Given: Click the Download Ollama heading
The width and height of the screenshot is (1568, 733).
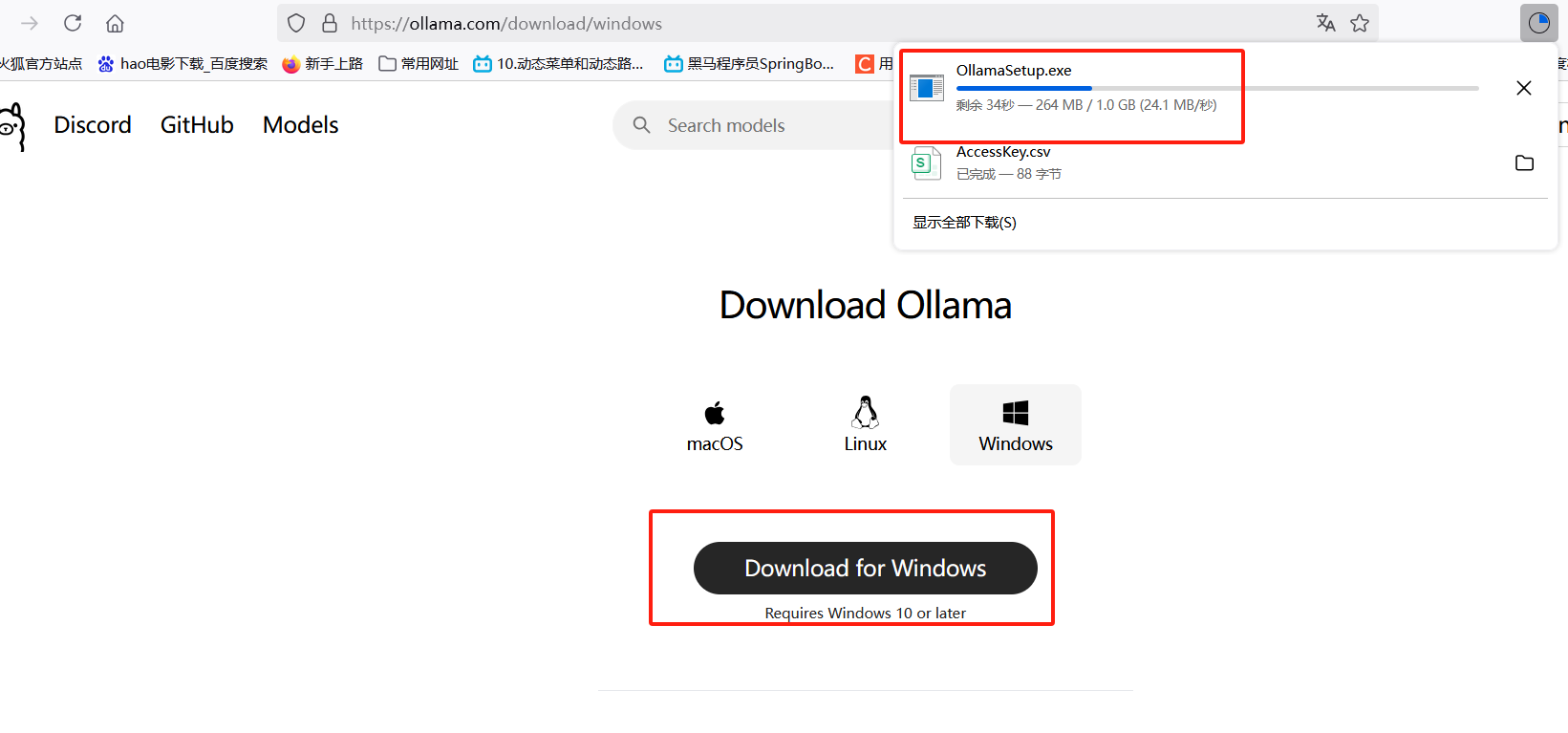Looking at the screenshot, I should (x=866, y=306).
